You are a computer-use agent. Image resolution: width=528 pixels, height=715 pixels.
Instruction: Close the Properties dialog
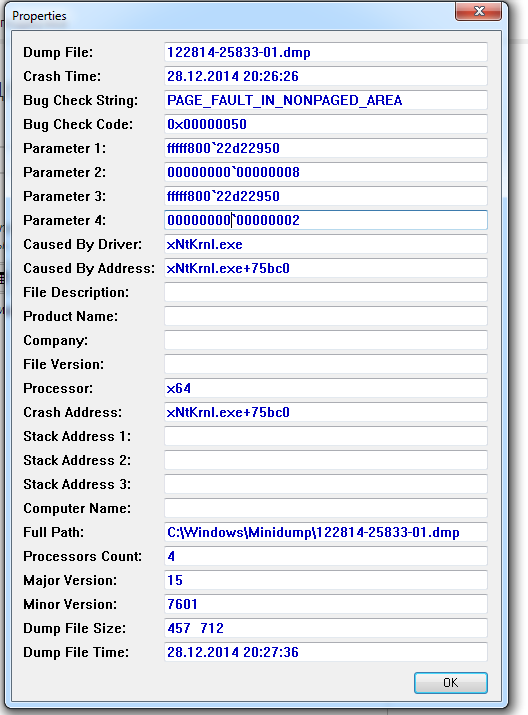(x=478, y=11)
